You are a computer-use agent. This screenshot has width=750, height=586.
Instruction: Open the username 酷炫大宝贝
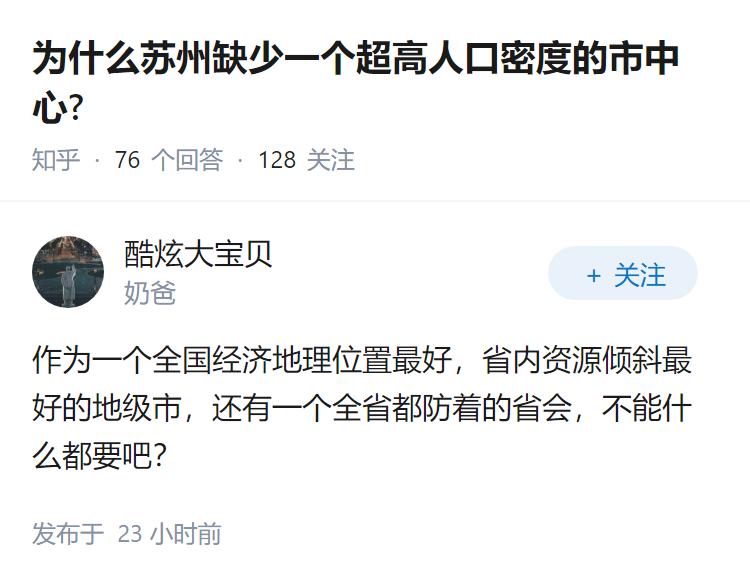click(x=198, y=254)
